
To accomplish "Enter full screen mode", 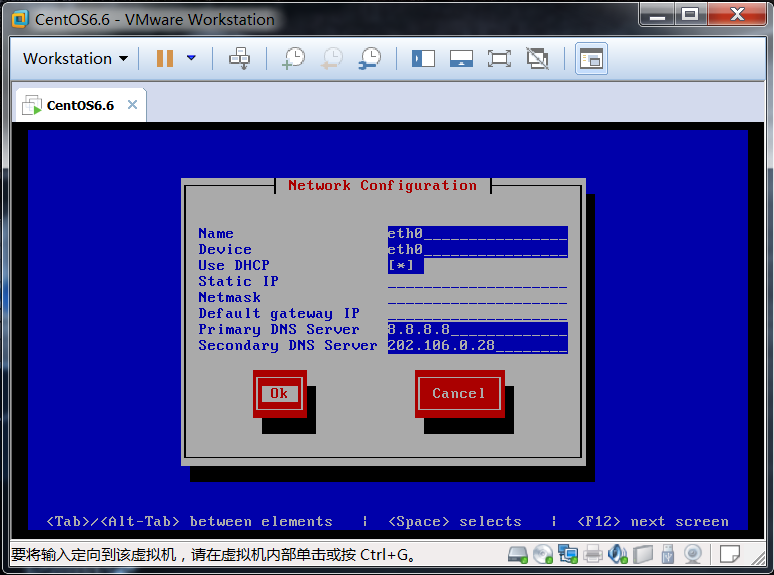I will point(500,59).
